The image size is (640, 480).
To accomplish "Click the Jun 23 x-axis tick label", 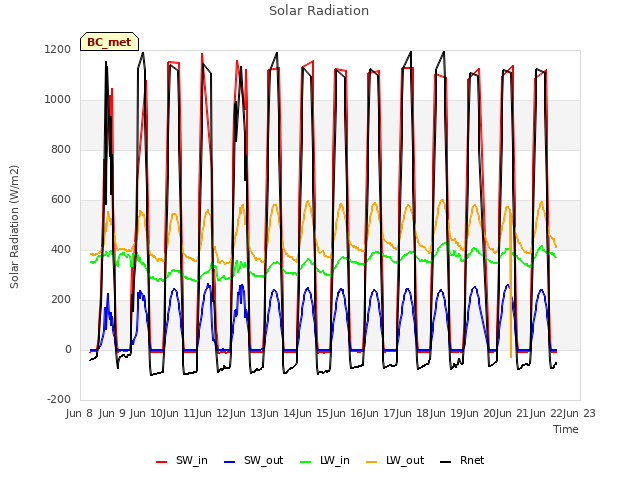I will point(582,413).
